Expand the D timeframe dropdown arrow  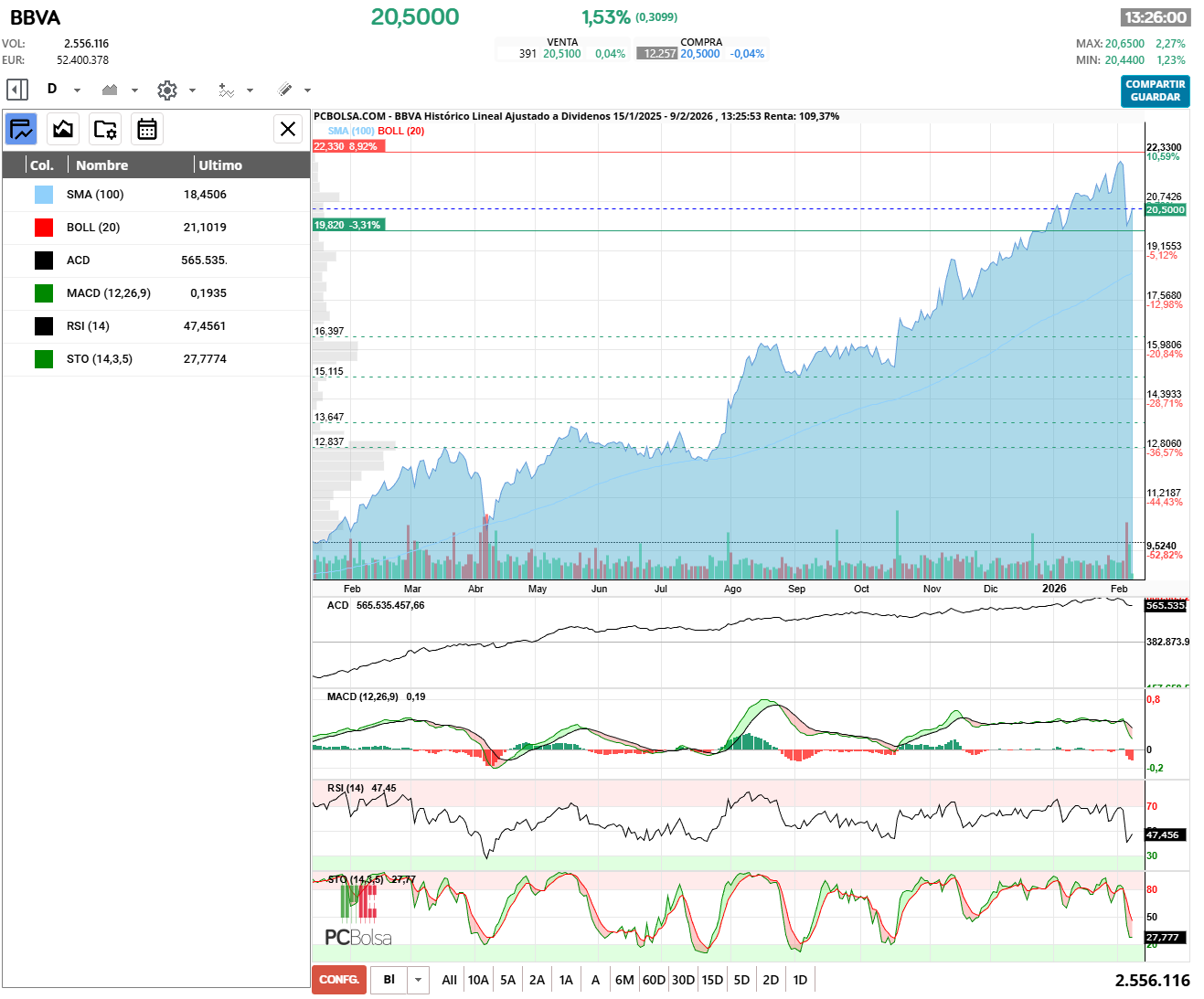point(77,90)
